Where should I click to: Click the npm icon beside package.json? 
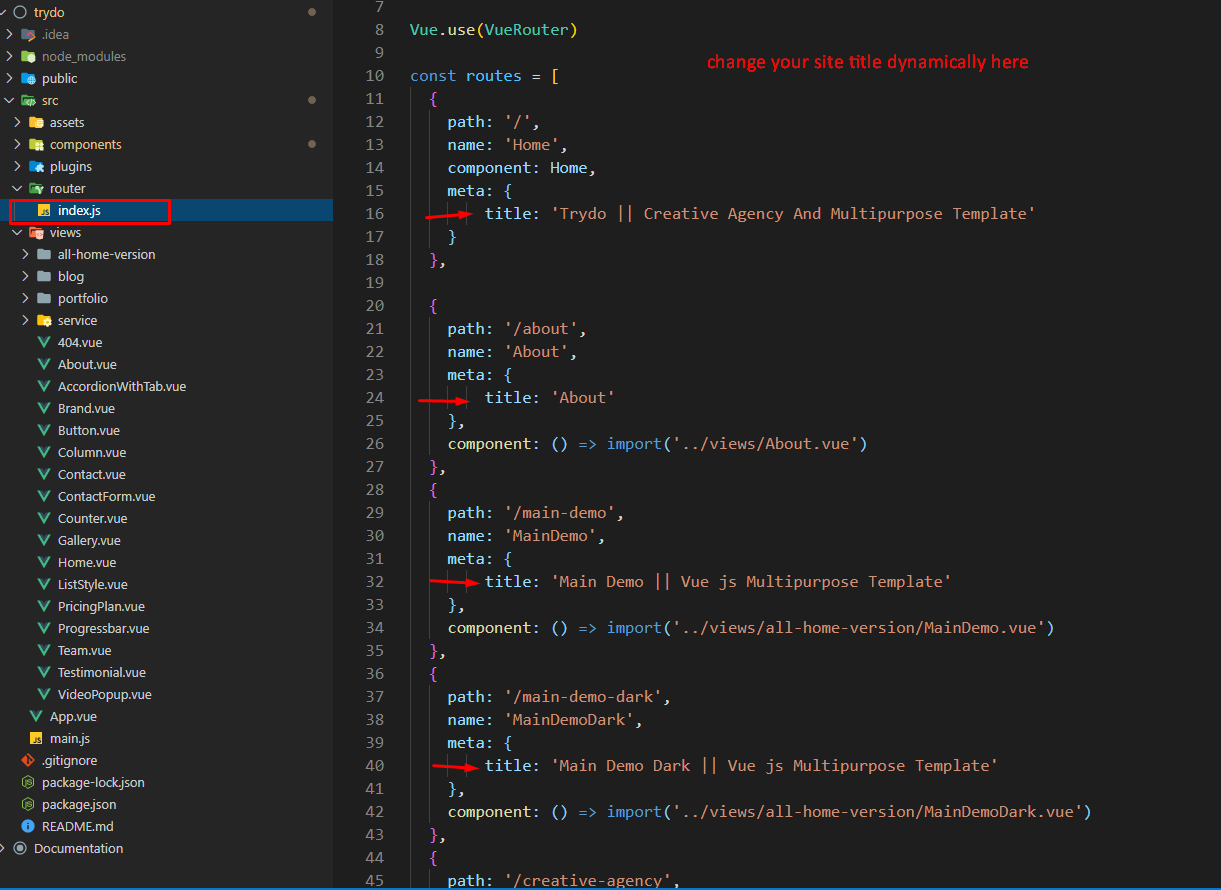point(28,804)
